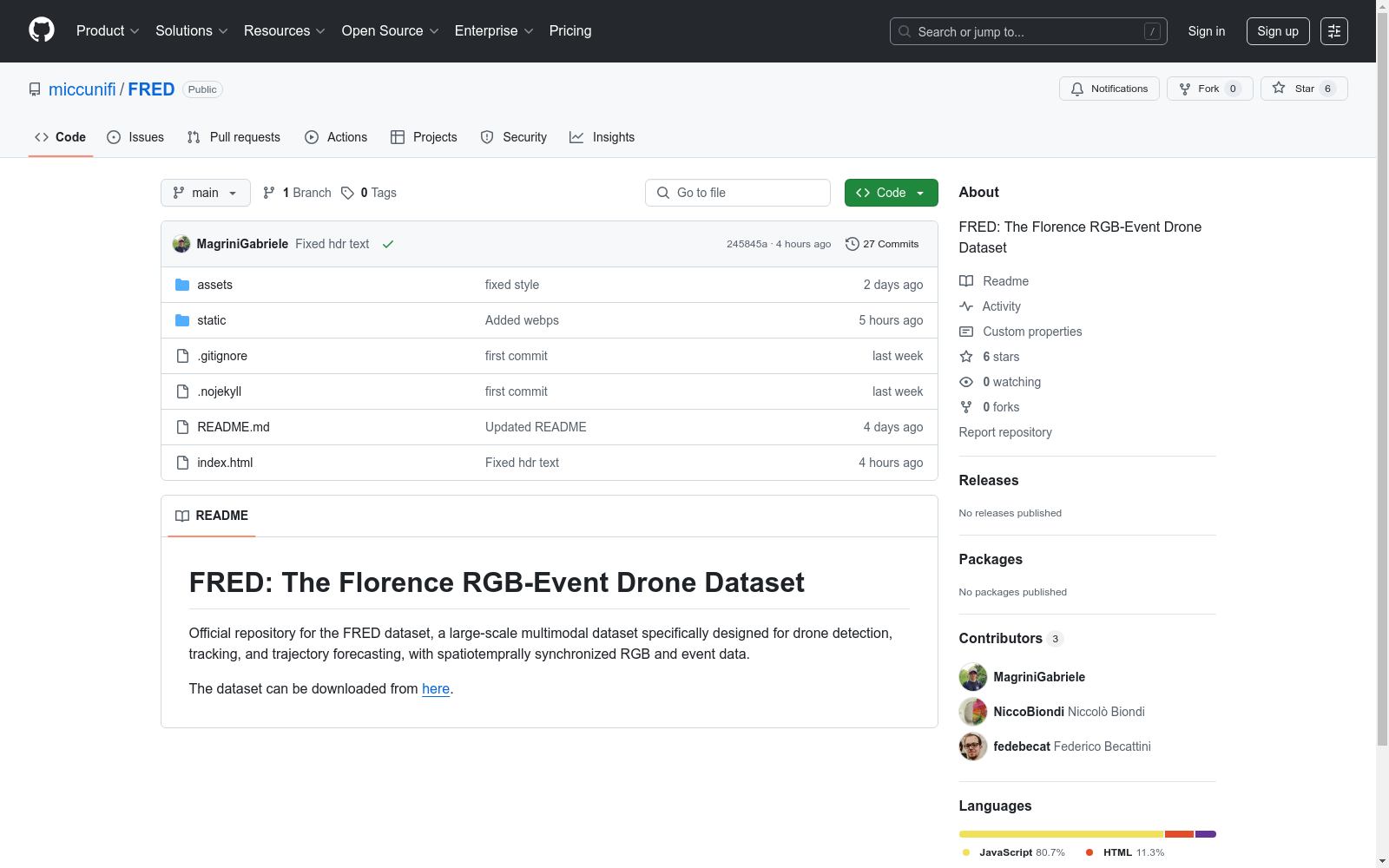Open the assets folder
The image size is (1389, 868).
click(x=214, y=285)
